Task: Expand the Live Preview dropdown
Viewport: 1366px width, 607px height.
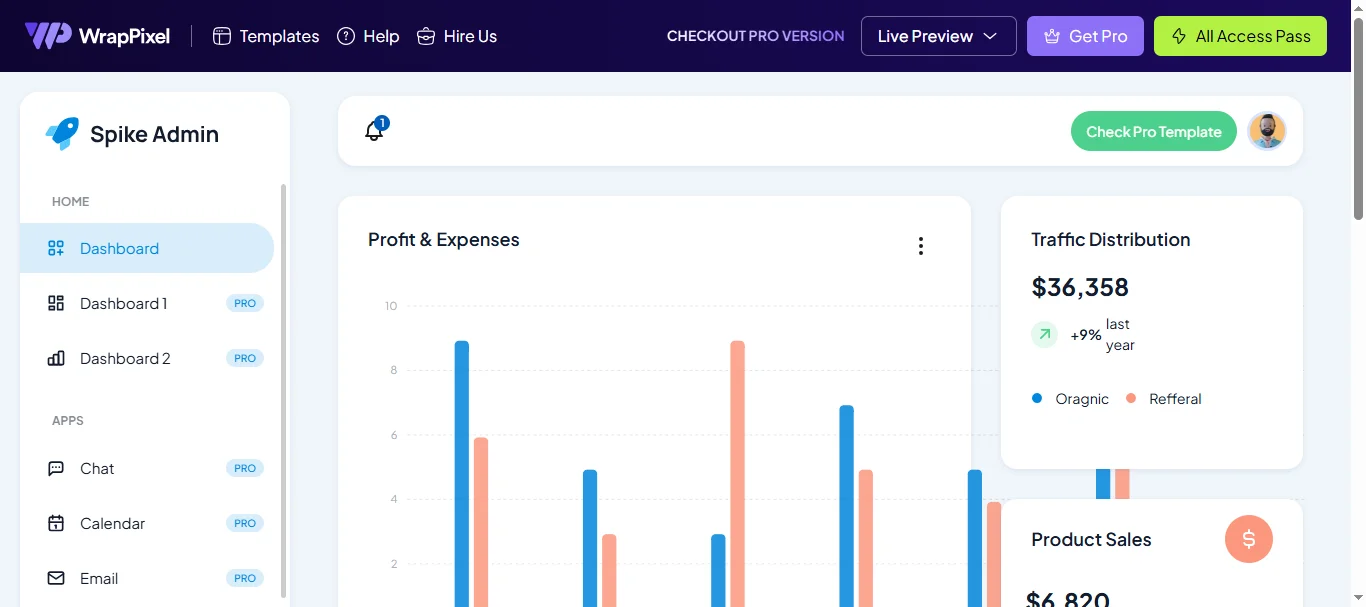Action: pyautogui.click(x=938, y=36)
